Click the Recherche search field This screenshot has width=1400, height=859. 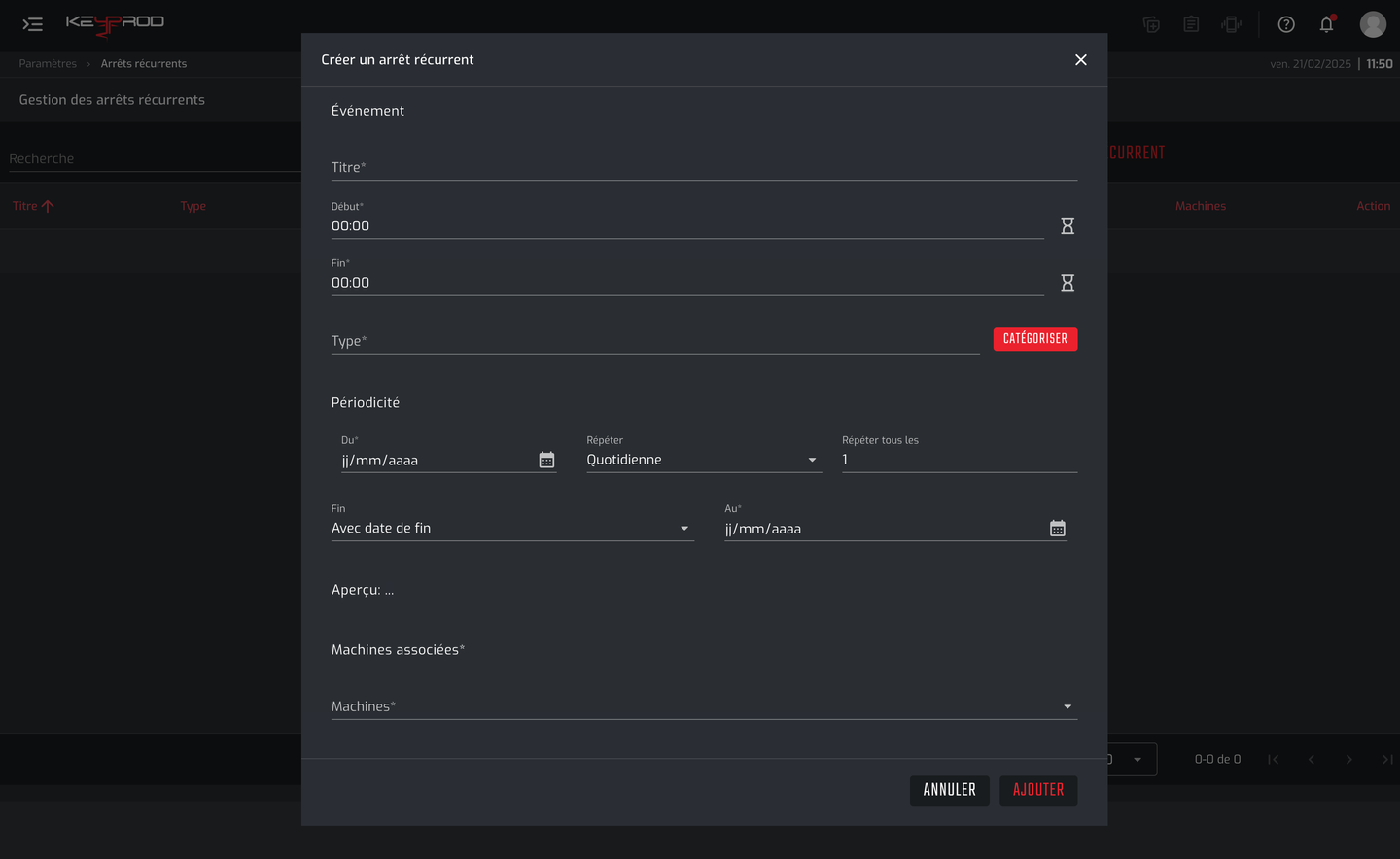[155, 158]
